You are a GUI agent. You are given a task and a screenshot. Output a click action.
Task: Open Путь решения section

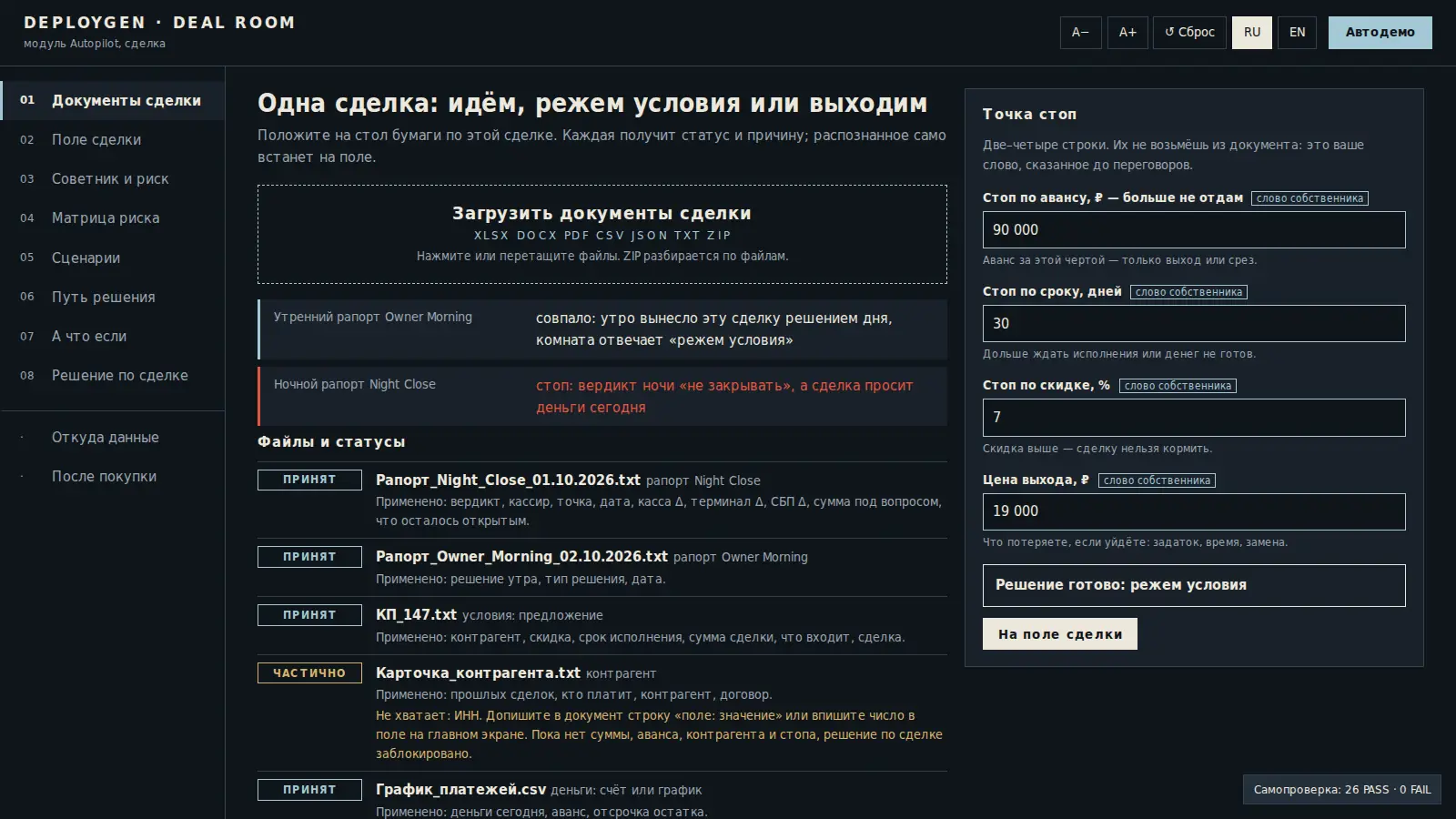(x=113, y=297)
